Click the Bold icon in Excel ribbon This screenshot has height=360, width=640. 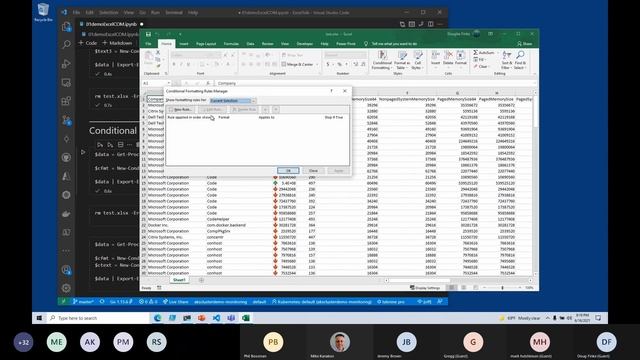click(x=174, y=64)
